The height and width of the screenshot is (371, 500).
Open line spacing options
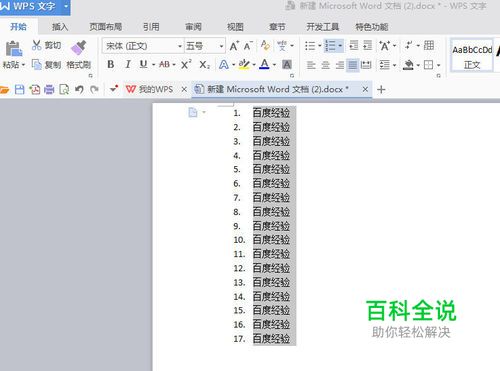coord(385,65)
